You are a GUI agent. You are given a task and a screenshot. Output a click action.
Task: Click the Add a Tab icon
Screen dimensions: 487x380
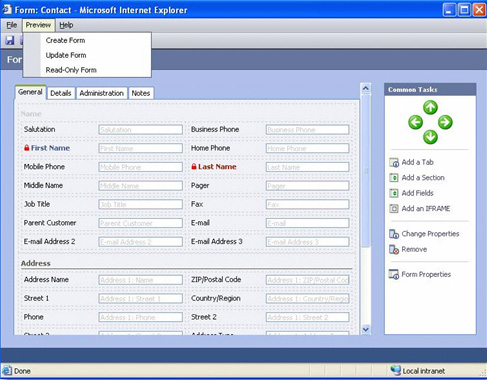pyautogui.click(x=394, y=162)
